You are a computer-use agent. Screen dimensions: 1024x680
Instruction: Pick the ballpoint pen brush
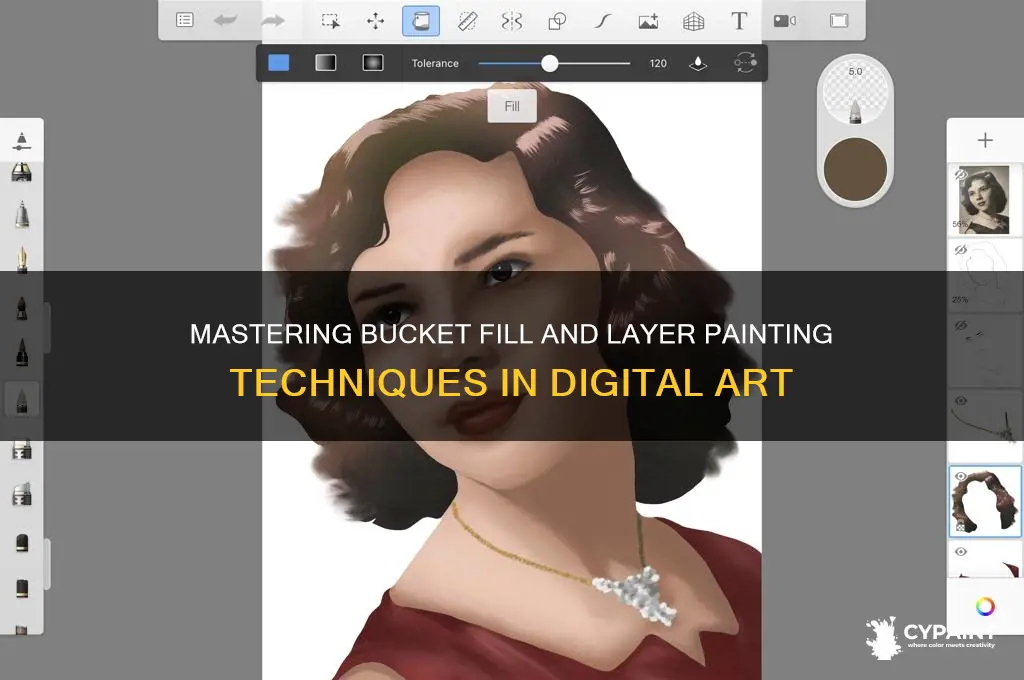coord(22,215)
